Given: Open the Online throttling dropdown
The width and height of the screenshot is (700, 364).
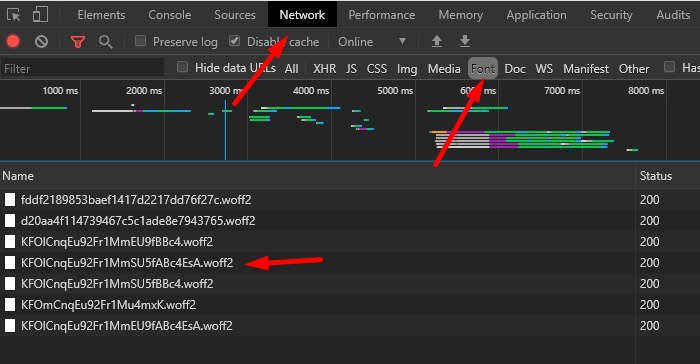Looking at the screenshot, I should coord(372,42).
